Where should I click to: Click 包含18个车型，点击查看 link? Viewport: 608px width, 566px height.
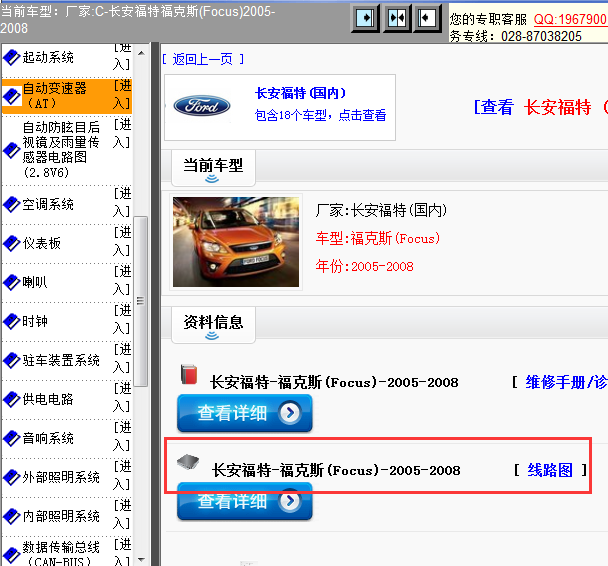pyautogui.click(x=320, y=115)
